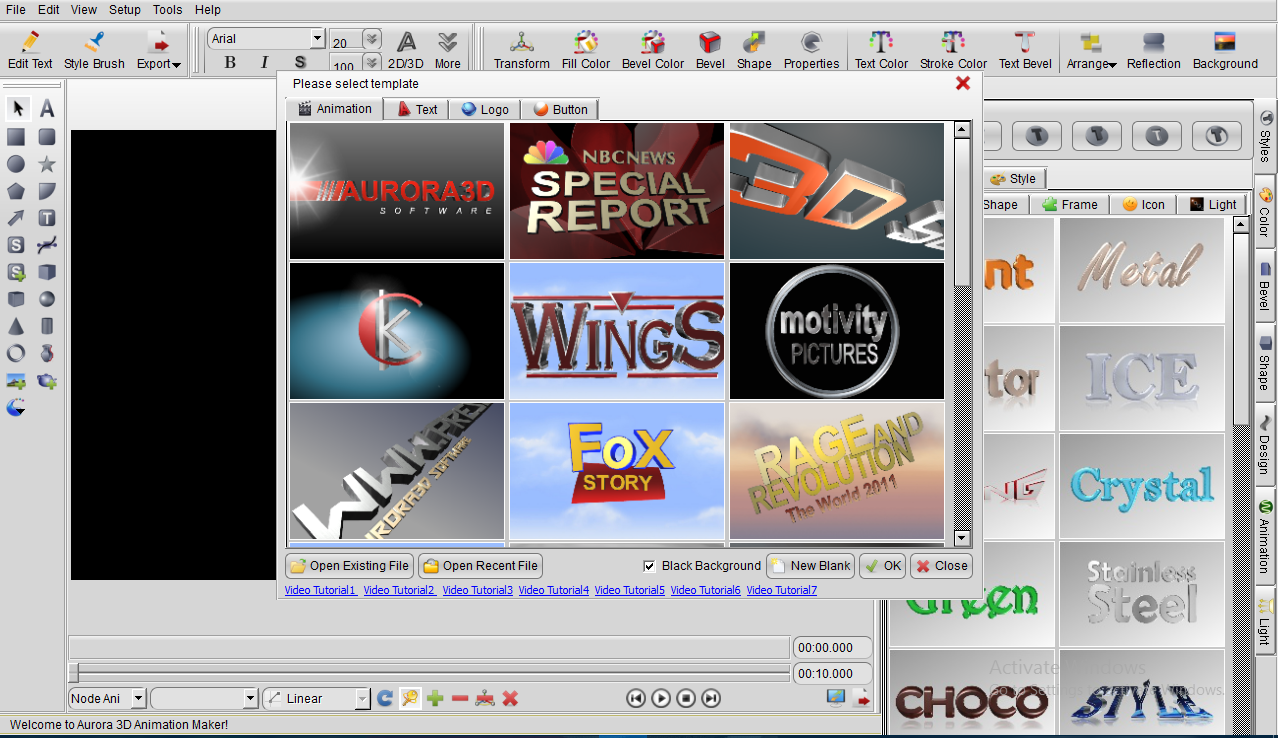Viewport: 1278px width, 738px height.
Task: Open the Animation side panel tab
Action: pos(1265,534)
